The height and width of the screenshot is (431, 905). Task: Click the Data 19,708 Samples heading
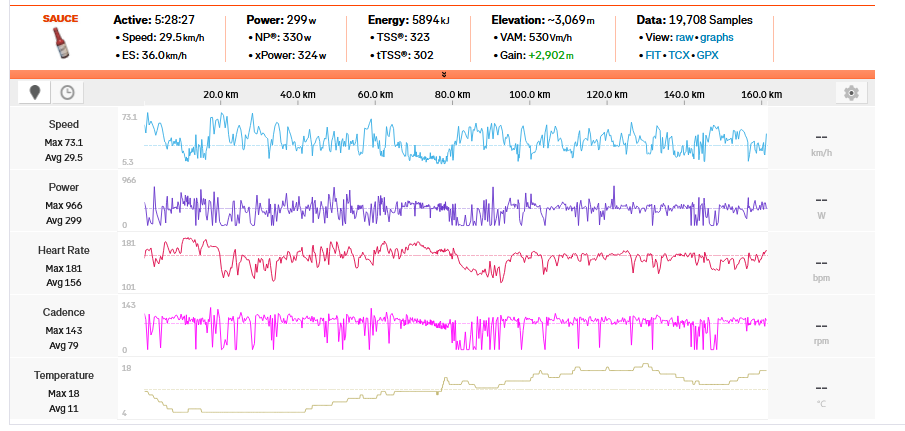pos(694,20)
